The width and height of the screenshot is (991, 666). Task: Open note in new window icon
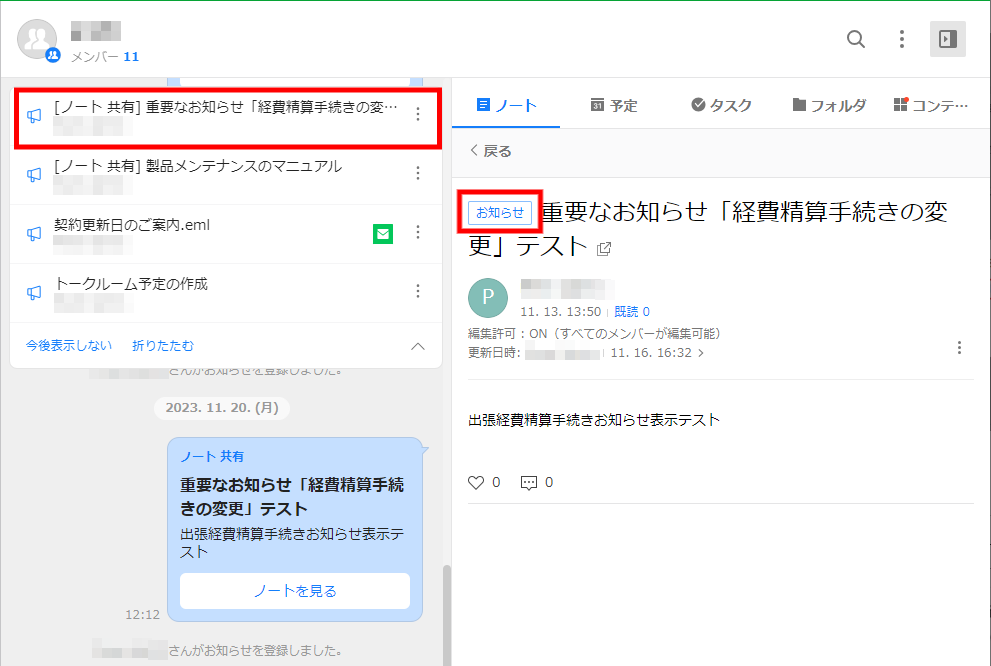tap(604, 248)
